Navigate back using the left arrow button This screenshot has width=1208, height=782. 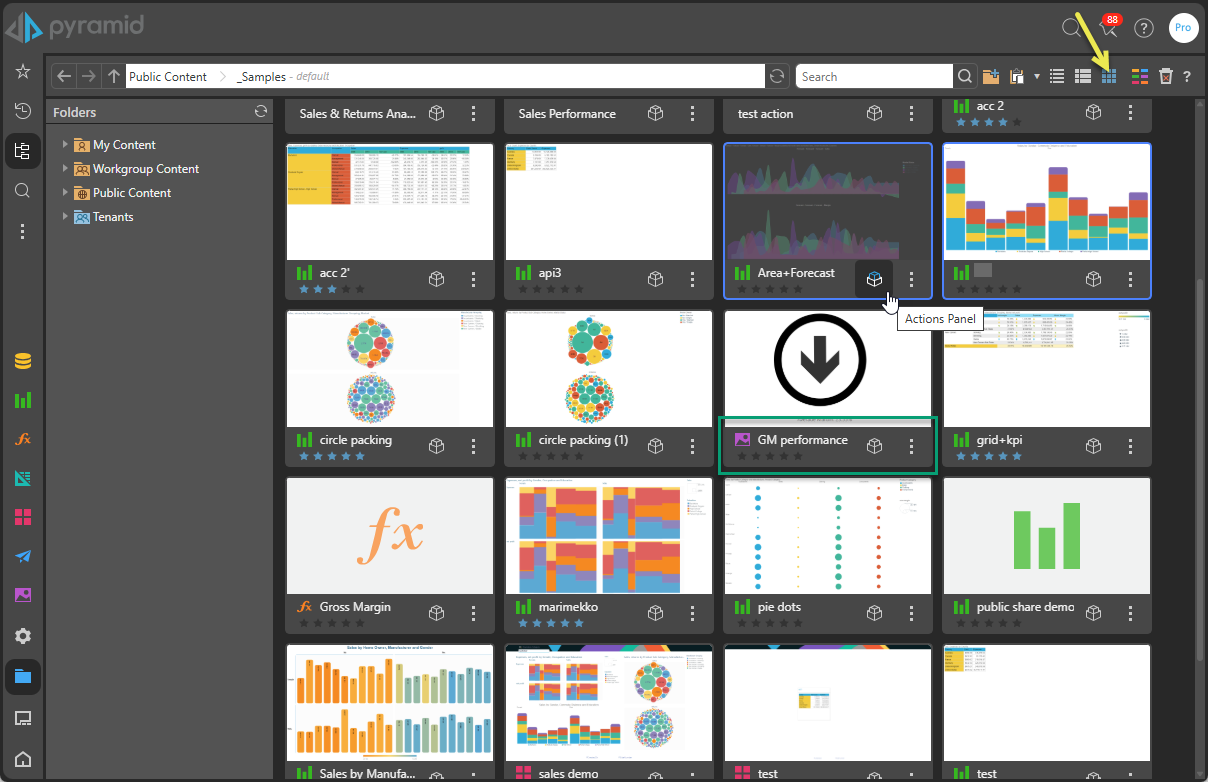pyautogui.click(x=64, y=76)
